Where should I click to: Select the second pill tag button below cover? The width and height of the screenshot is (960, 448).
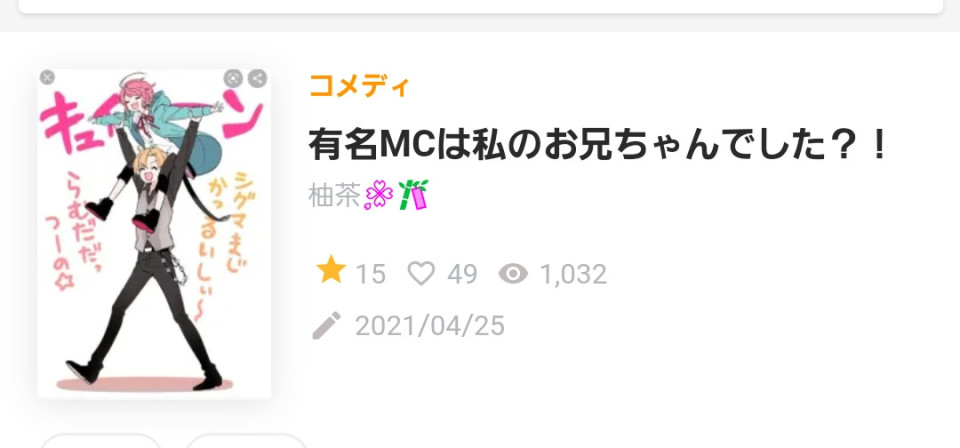(246, 441)
